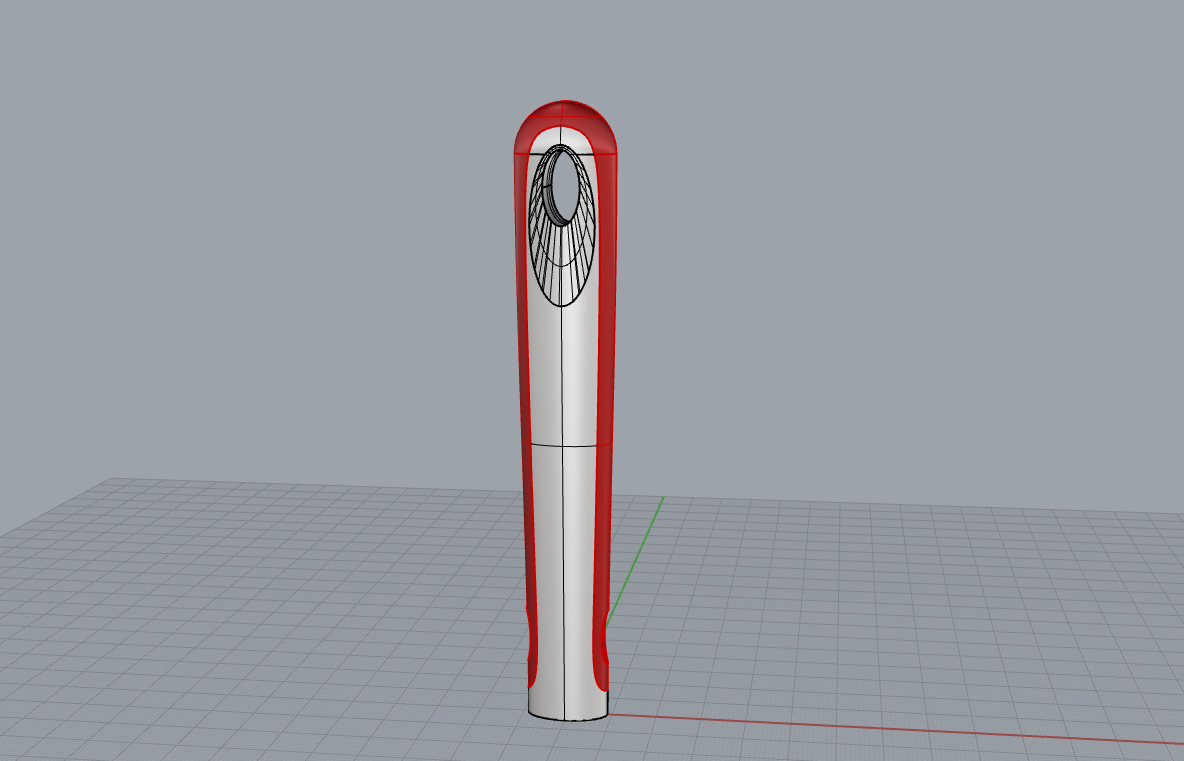Click the horizontal seam across the handle
This screenshot has width=1184, height=761.
[583, 445]
